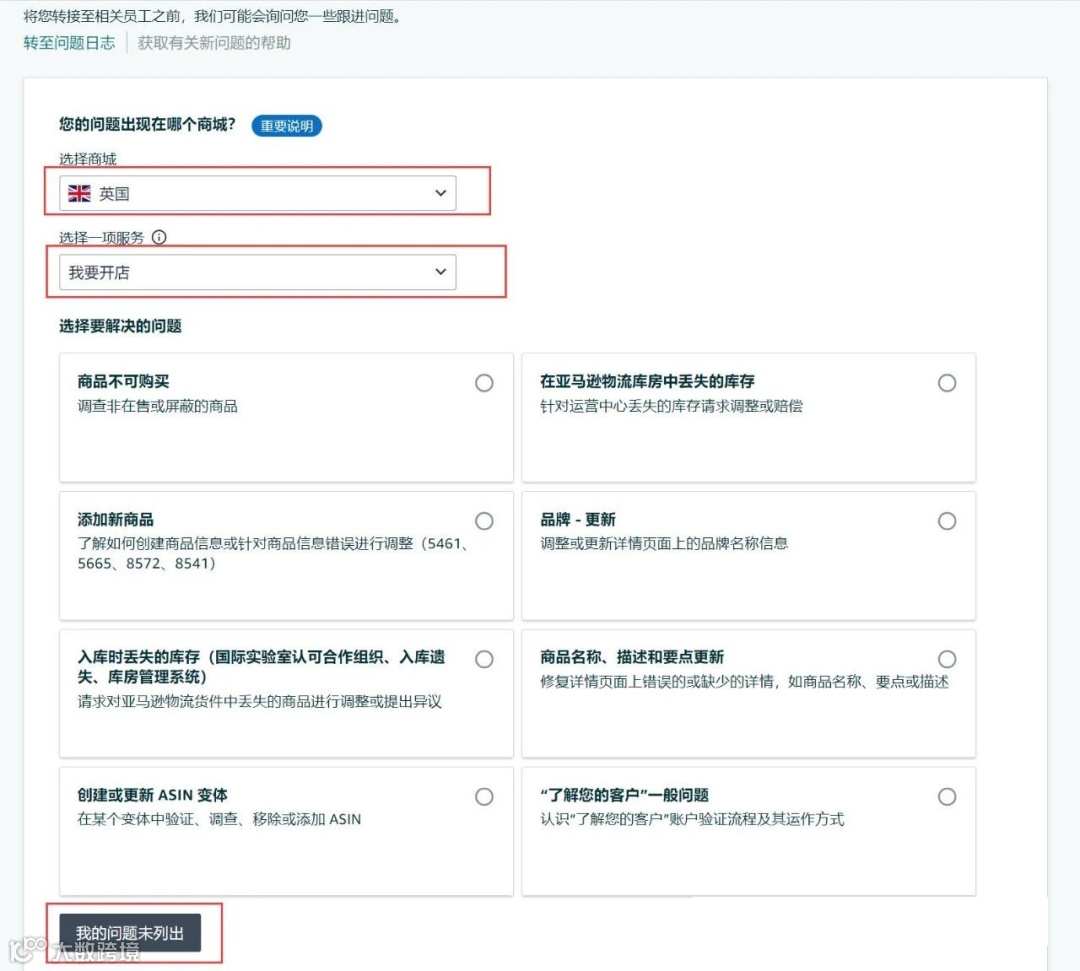Select 商品名称、描述和要点更新 radio button
1080x971 pixels.
pyautogui.click(x=947, y=659)
